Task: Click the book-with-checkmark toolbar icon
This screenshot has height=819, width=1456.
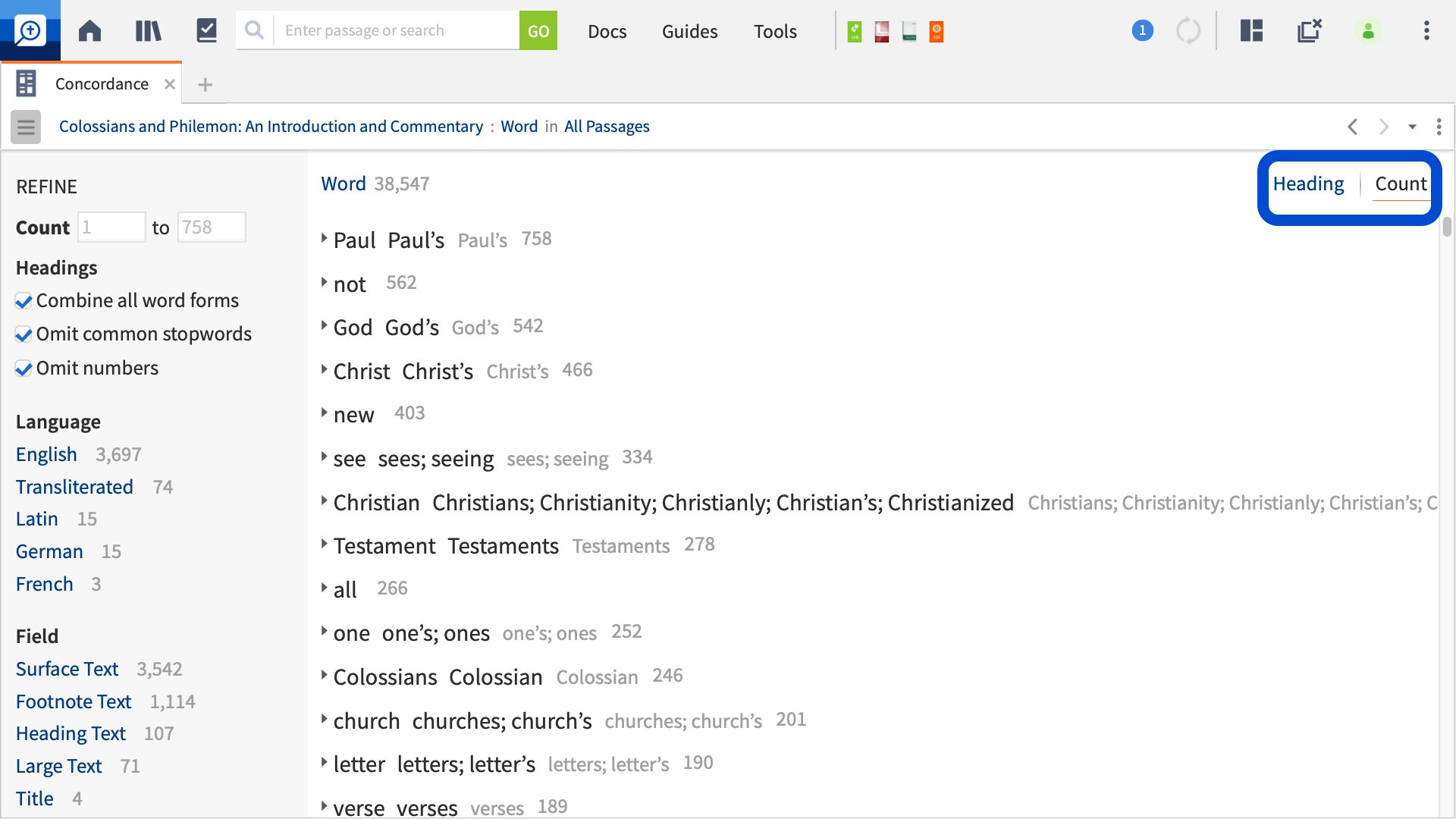Action: [206, 30]
